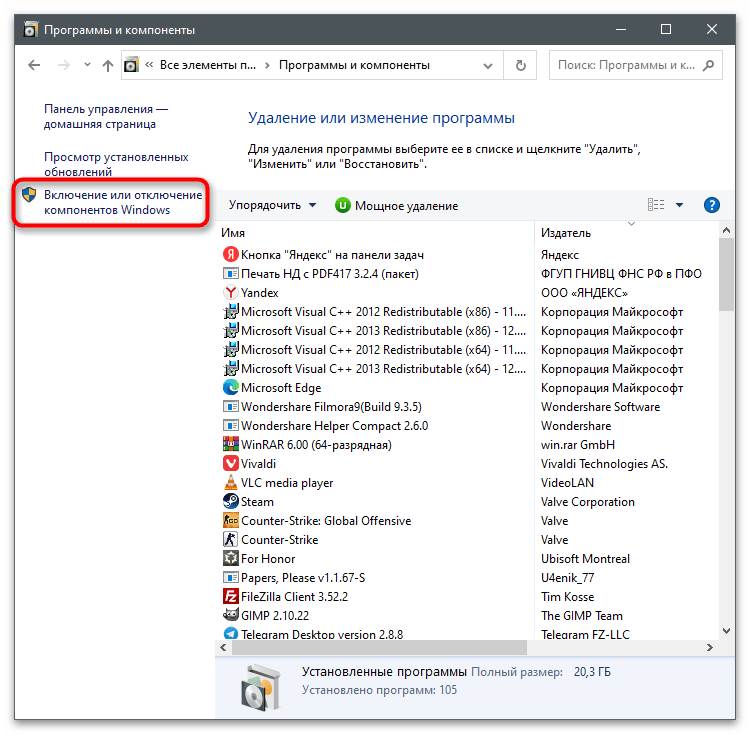Select GIMP 2.10.22 entry
This screenshot has width=750, height=734.
coord(275,615)
